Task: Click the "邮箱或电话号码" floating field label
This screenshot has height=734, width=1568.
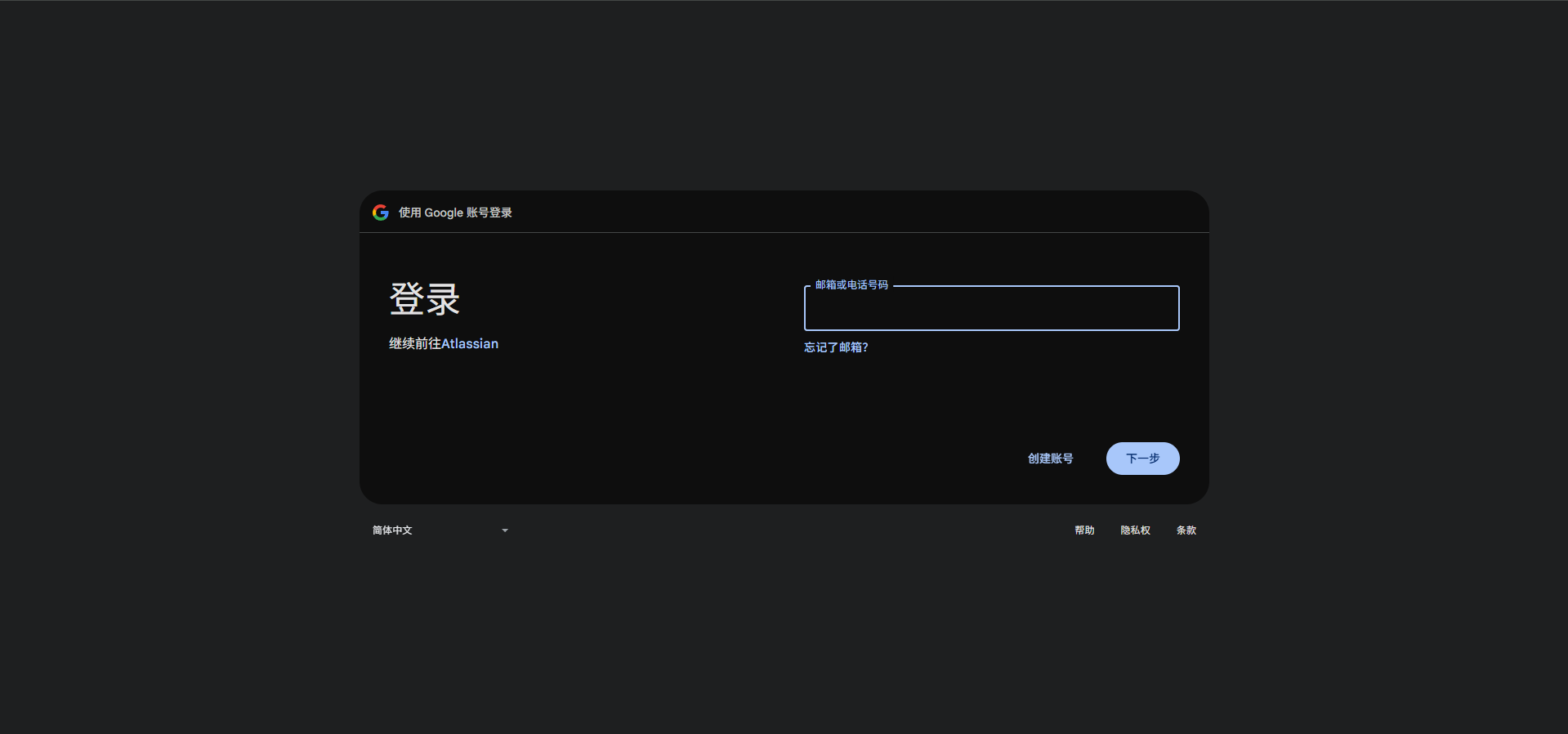Action: coord(851,285)
